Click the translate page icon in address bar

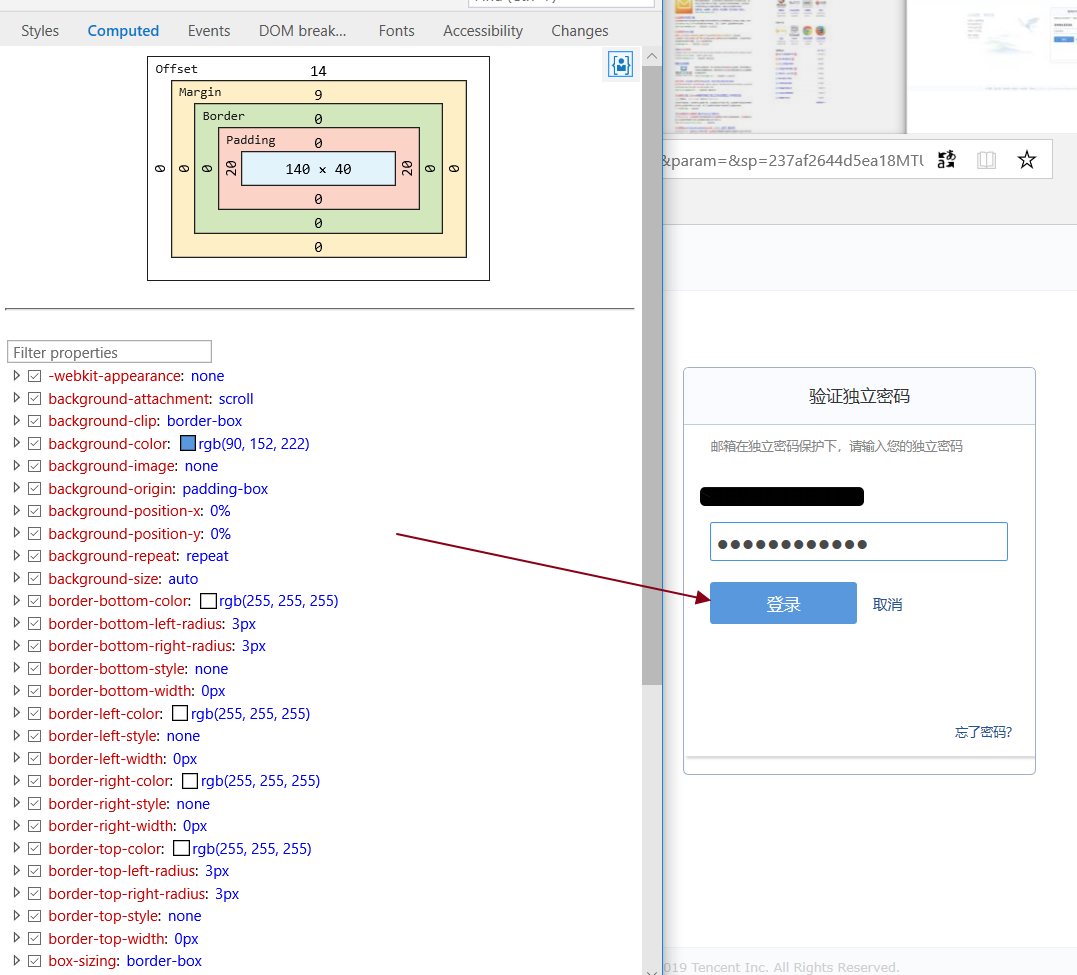946,160
